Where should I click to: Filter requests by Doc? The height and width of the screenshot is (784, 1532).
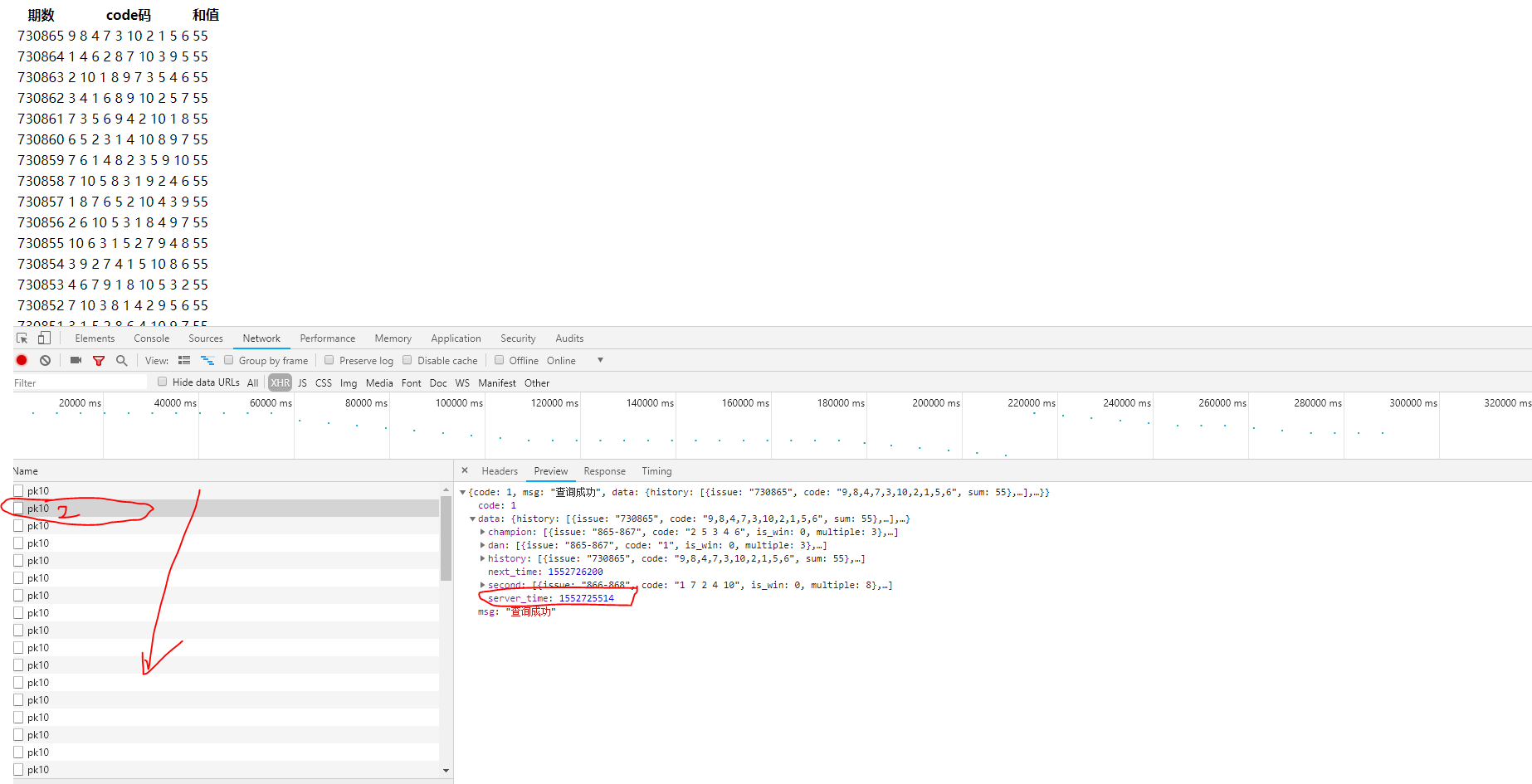click(x=438, y=383)
